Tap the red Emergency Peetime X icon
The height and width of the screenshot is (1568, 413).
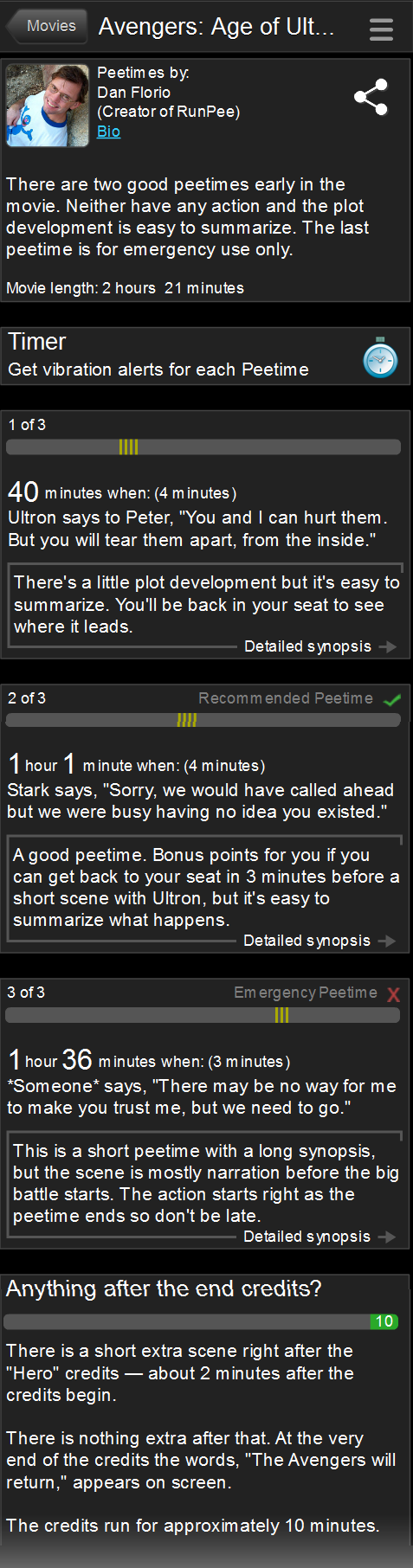coord(394,994)
